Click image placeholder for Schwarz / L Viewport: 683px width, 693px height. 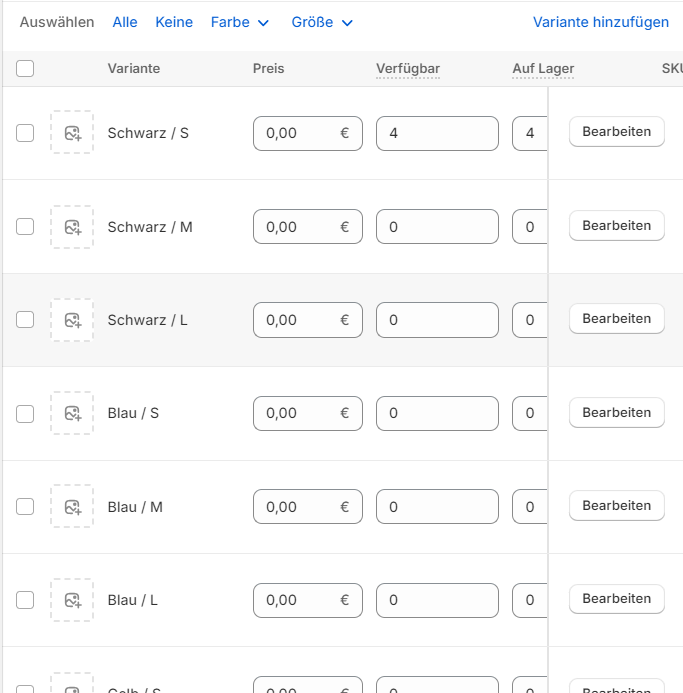[x=72, y=320]
